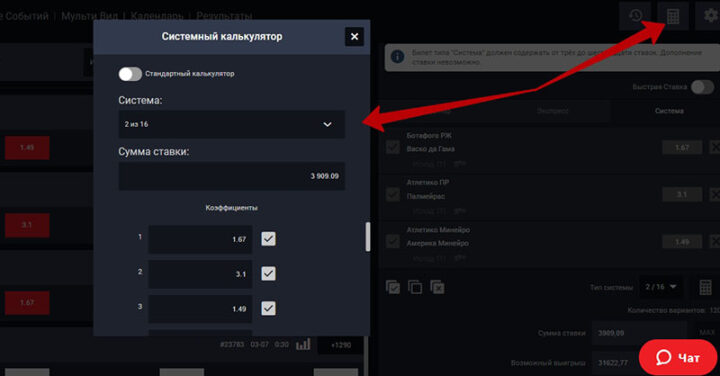Click odds 1.67 for Ботафого РЖ bet
This screenshot has height=376, width=720.
pyautogui.click(x=682, y=147)
